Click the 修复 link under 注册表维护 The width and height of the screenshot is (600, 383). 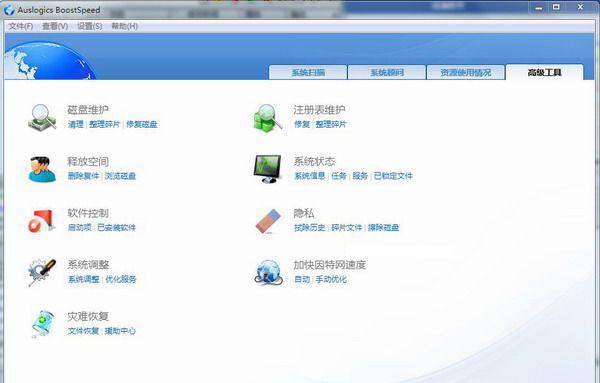coord(302,124)
